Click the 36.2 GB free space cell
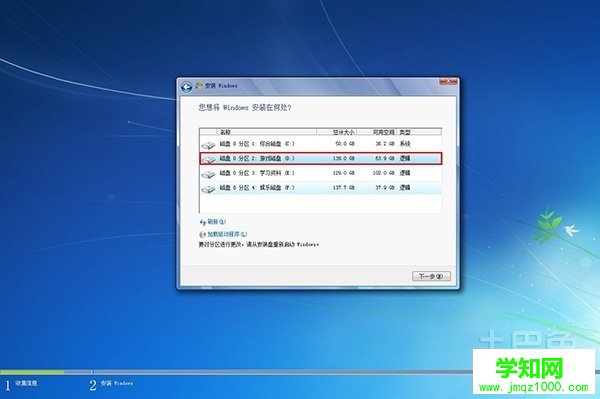 [x=385, y=144]
